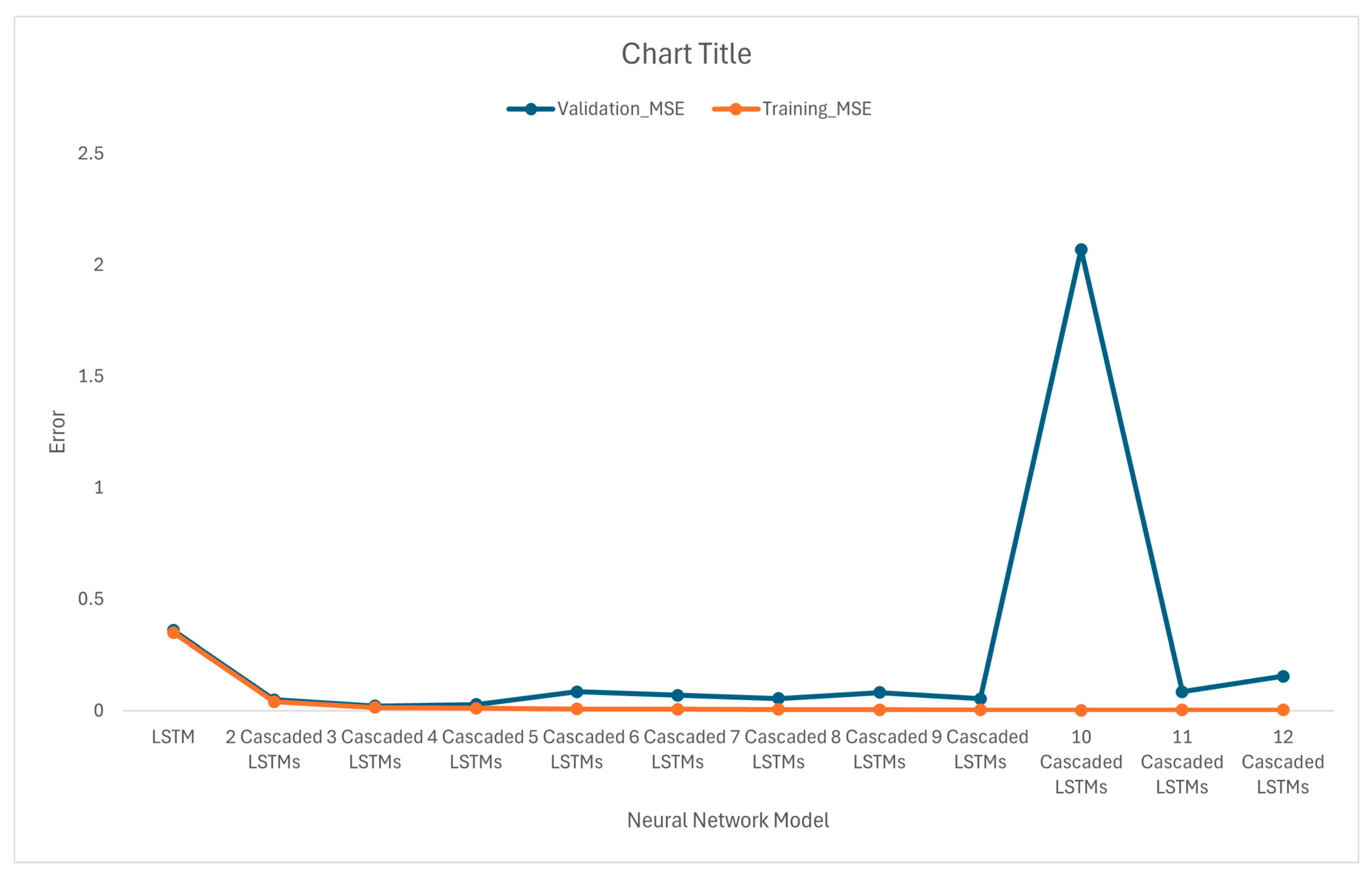Click the blue marker at 5 Cascaded LSTMs
1372x880 pixels.
click(577, 691)
